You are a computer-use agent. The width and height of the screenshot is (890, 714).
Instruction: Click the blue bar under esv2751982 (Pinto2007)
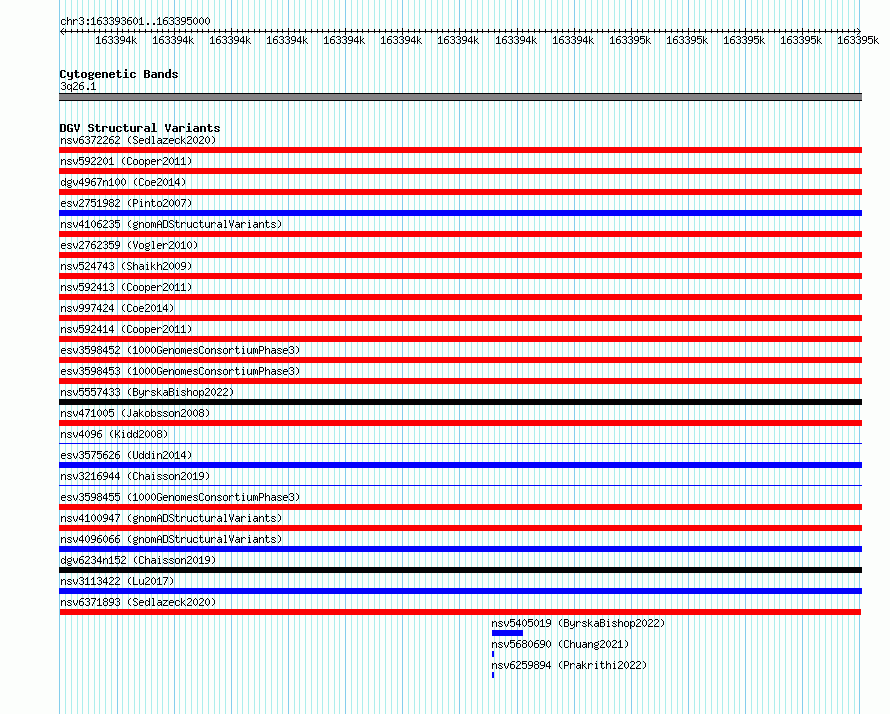[460, 213]
